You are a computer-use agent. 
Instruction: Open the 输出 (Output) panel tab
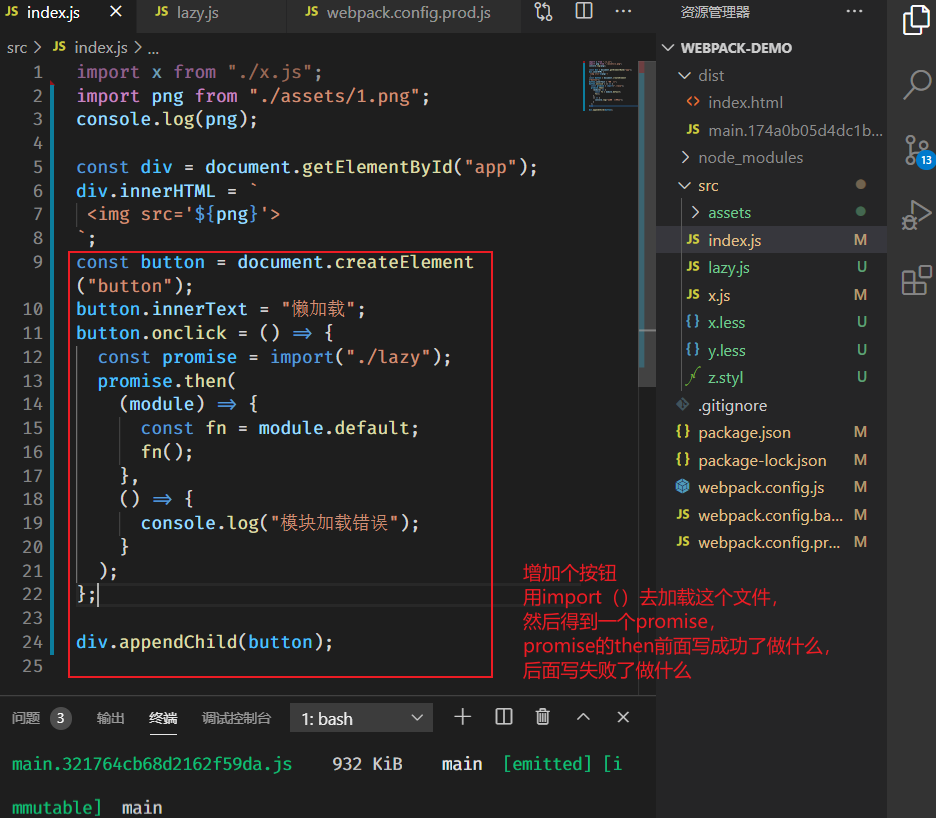(110, 718)
